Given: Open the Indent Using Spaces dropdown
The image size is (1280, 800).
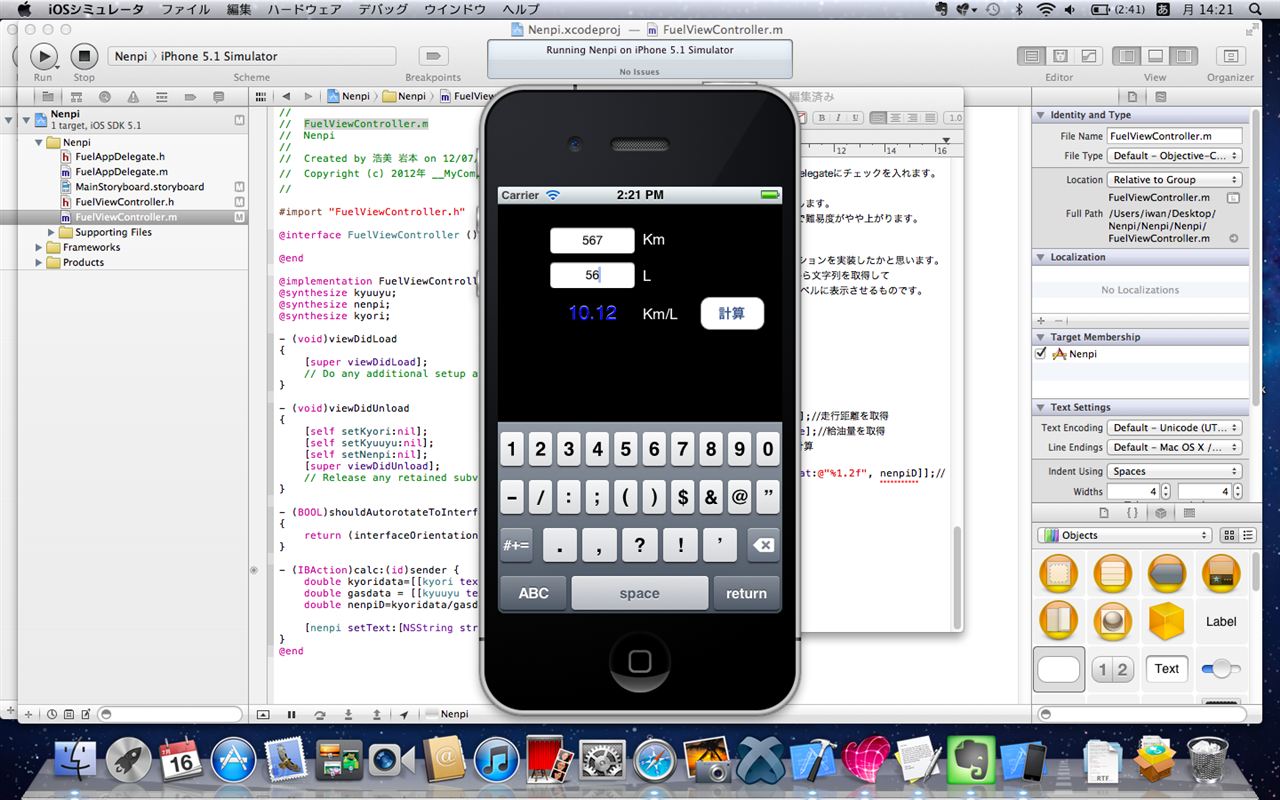Looking at the screenshot, I should point(1175,471).
